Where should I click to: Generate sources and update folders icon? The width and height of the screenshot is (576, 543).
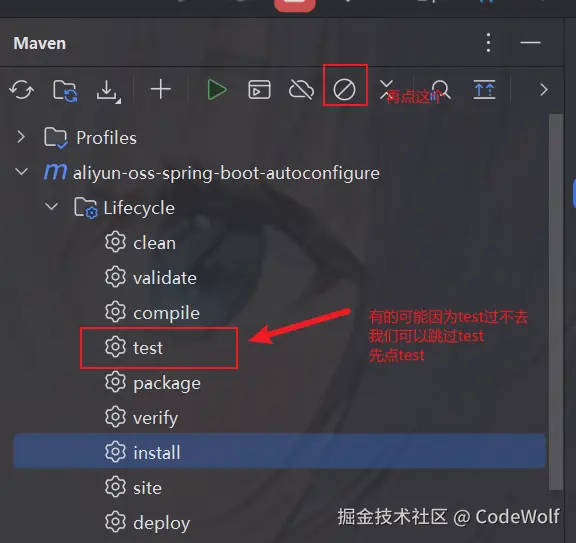pyautogui.click(x=65, y=90)
